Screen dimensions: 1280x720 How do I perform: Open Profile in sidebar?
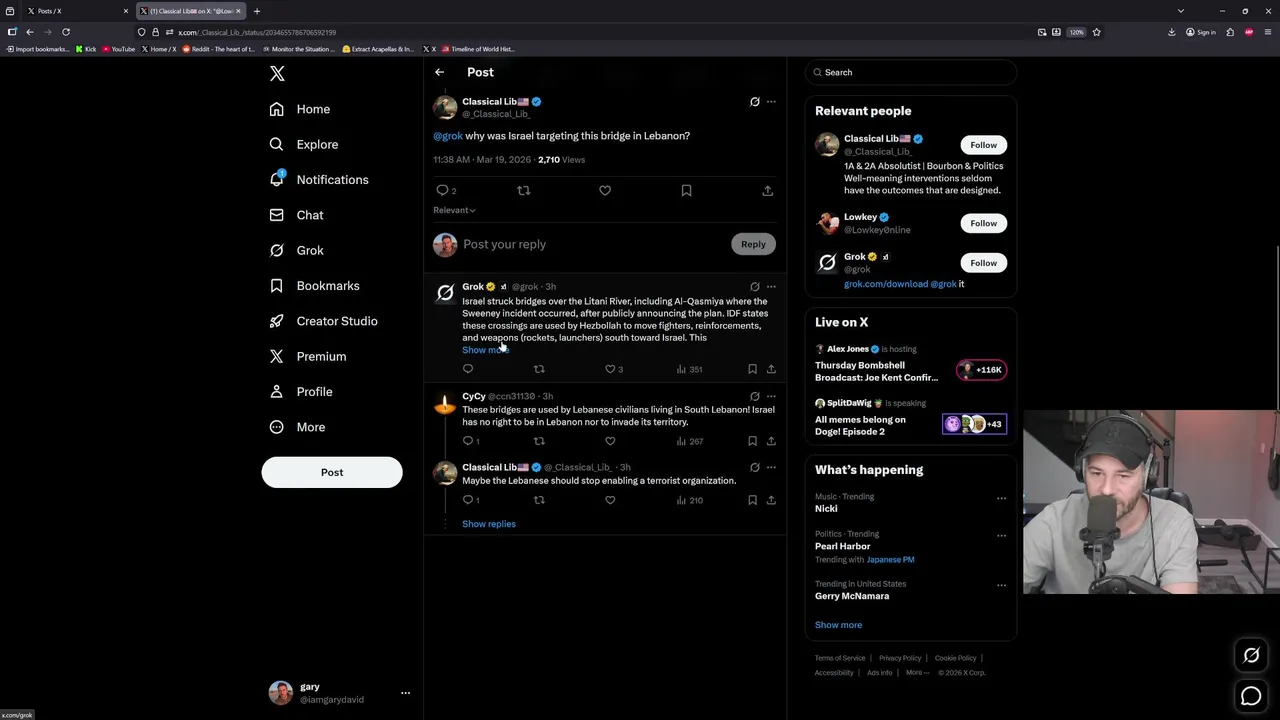(x=301, y=392)
